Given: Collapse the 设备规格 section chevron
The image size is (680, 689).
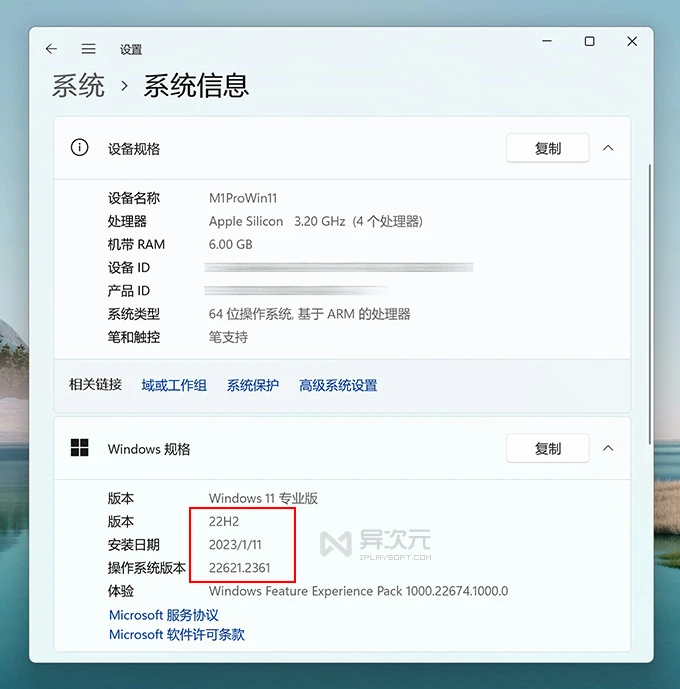Looking at the screenshot, I should point(608,148).
